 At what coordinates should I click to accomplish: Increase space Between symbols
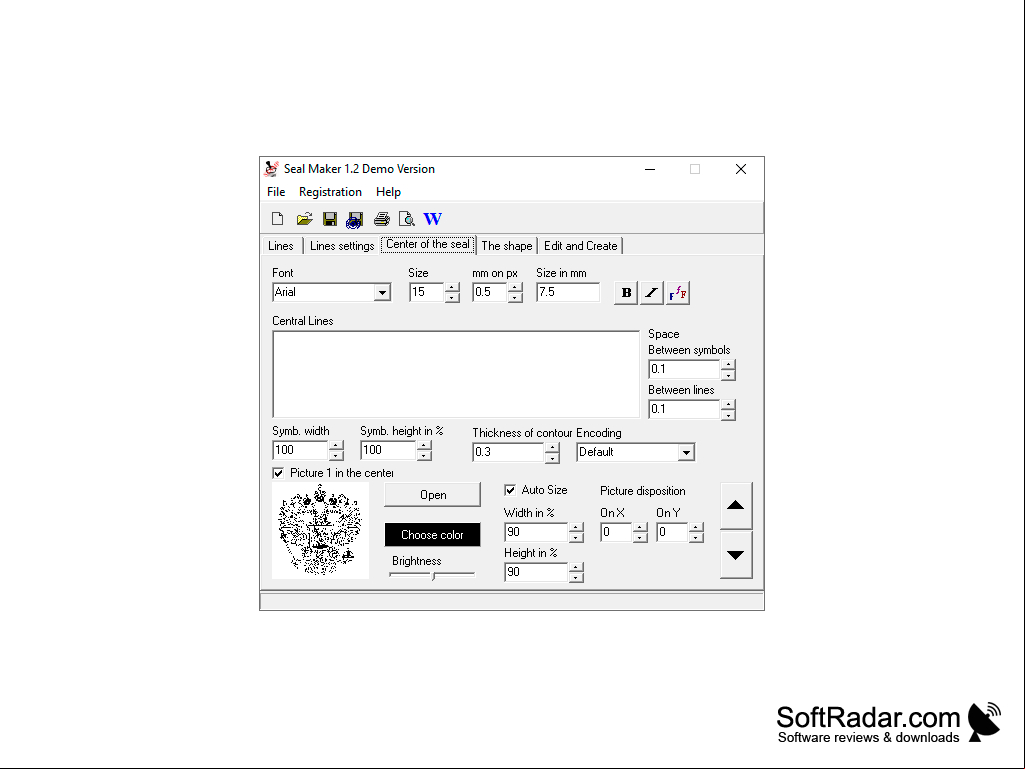[x=728, y=365]
